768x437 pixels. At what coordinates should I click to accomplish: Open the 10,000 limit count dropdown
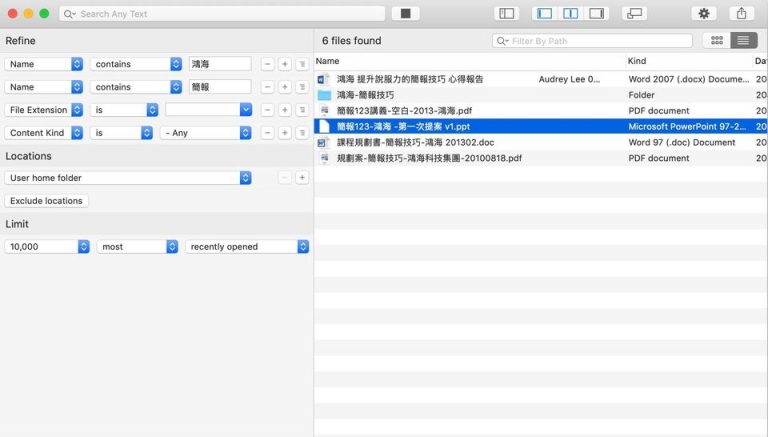pyautogui.click(x=47, y=246)
